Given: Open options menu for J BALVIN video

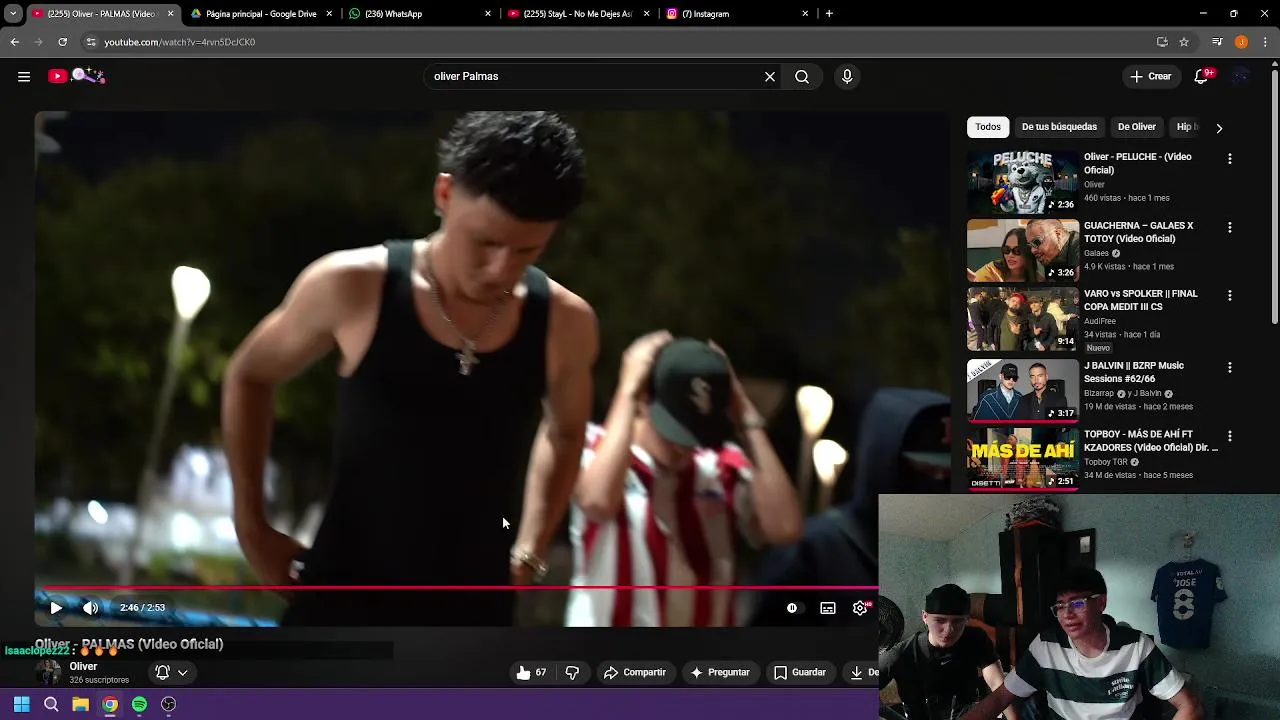Looking at the screenshot, I should [x=1229, y=367].
